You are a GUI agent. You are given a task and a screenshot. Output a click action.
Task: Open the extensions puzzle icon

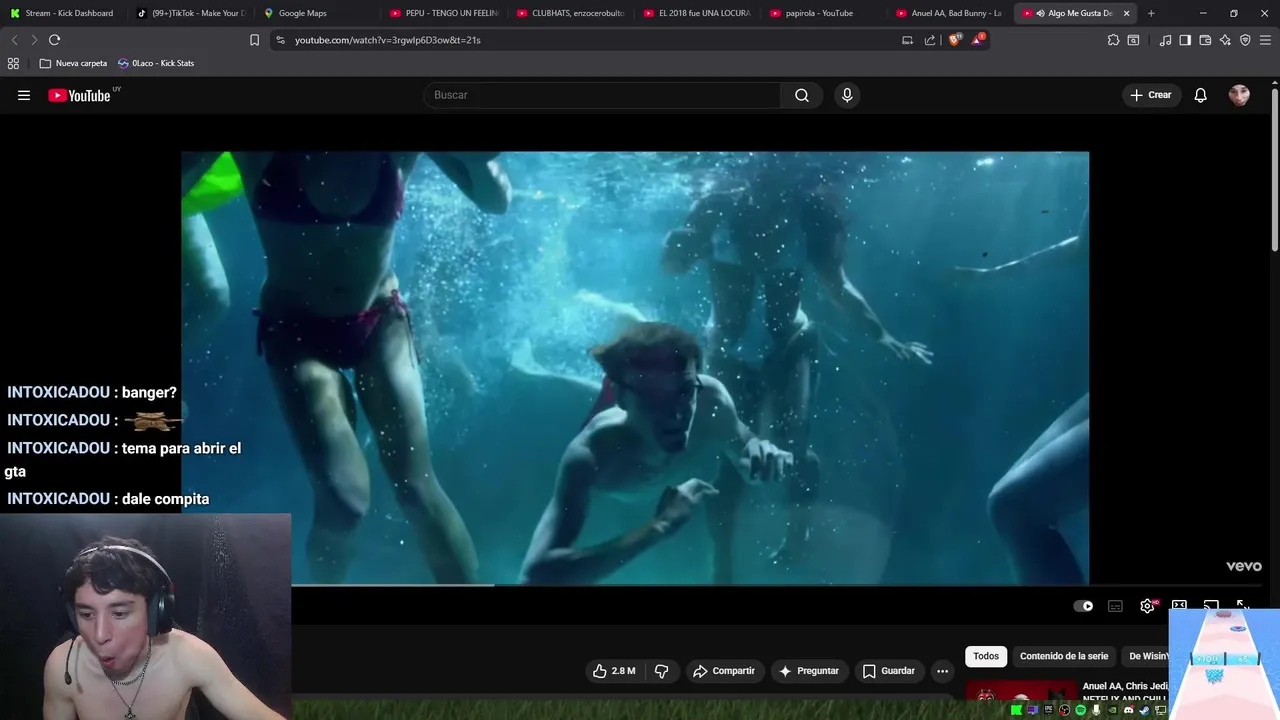point(1113,40)
